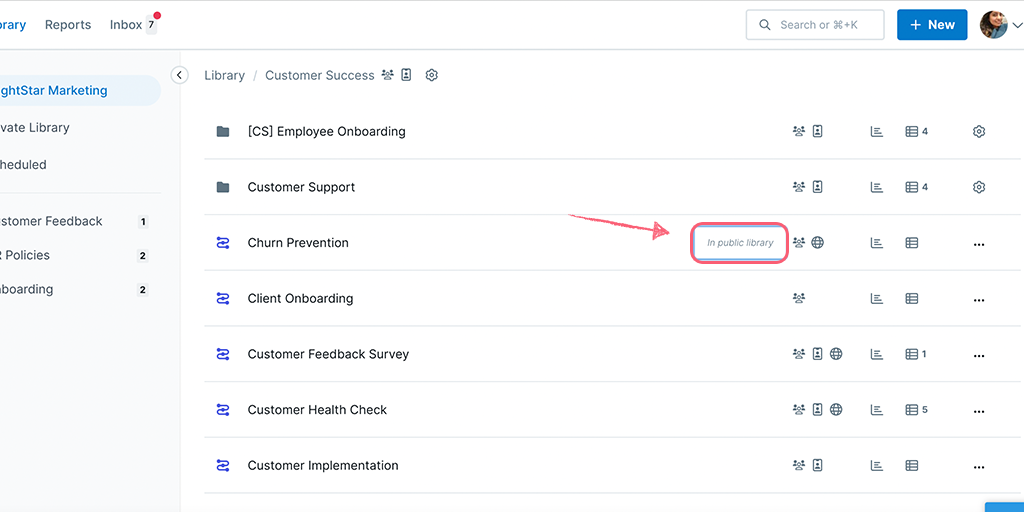The image size is (1024, 512).
Task: Open the Customer Support folder
Action: 301,187
